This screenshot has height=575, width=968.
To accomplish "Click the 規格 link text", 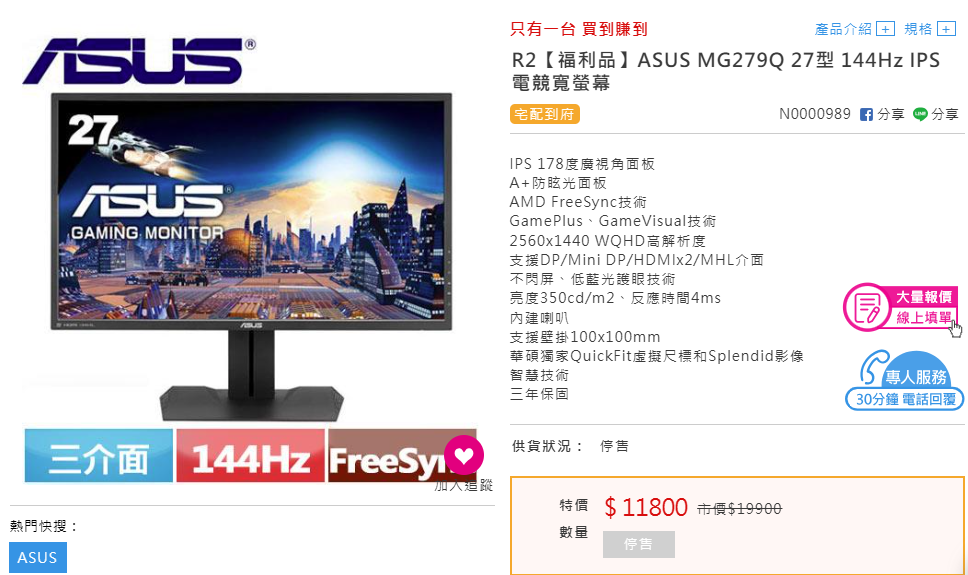I will [x=918, y=29].
